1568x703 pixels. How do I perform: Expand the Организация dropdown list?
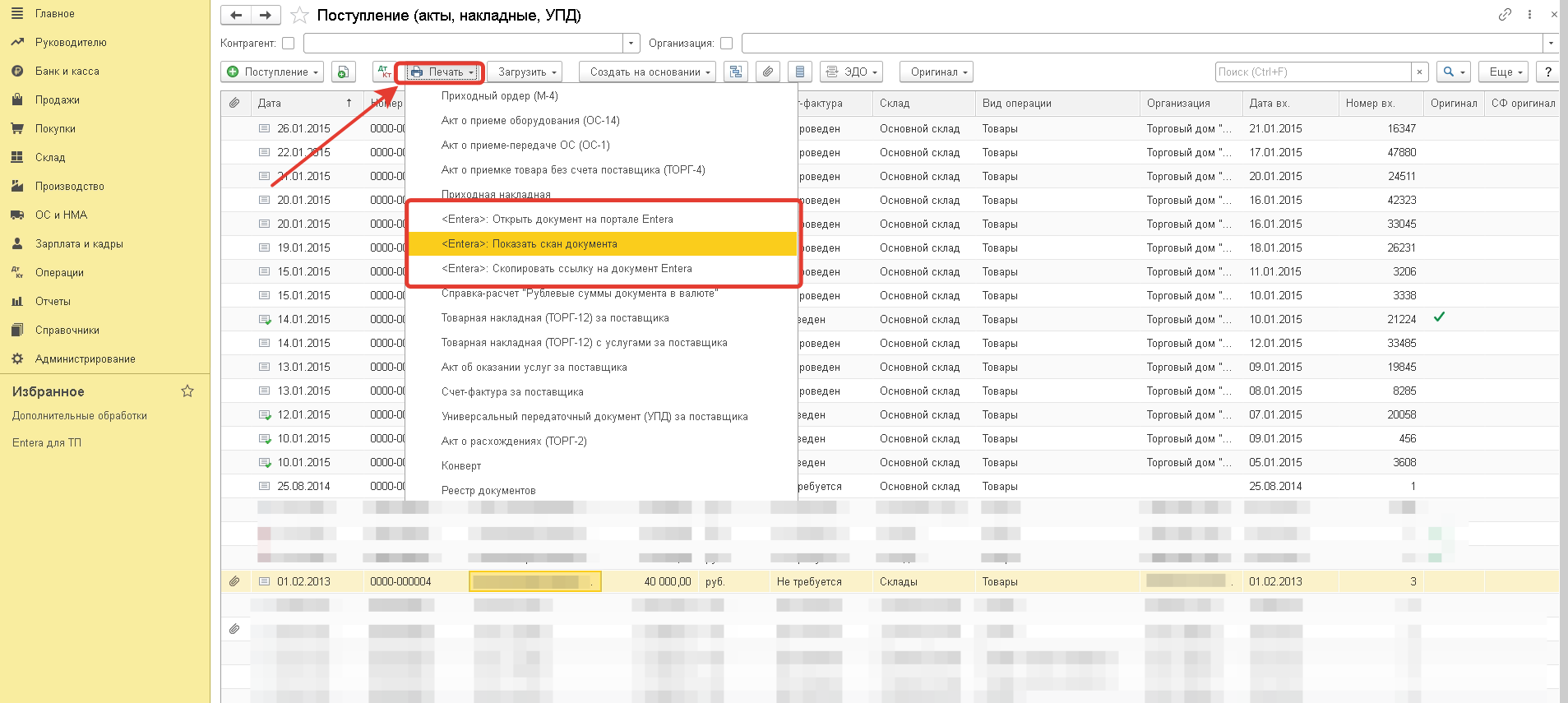coord(1551,43)
